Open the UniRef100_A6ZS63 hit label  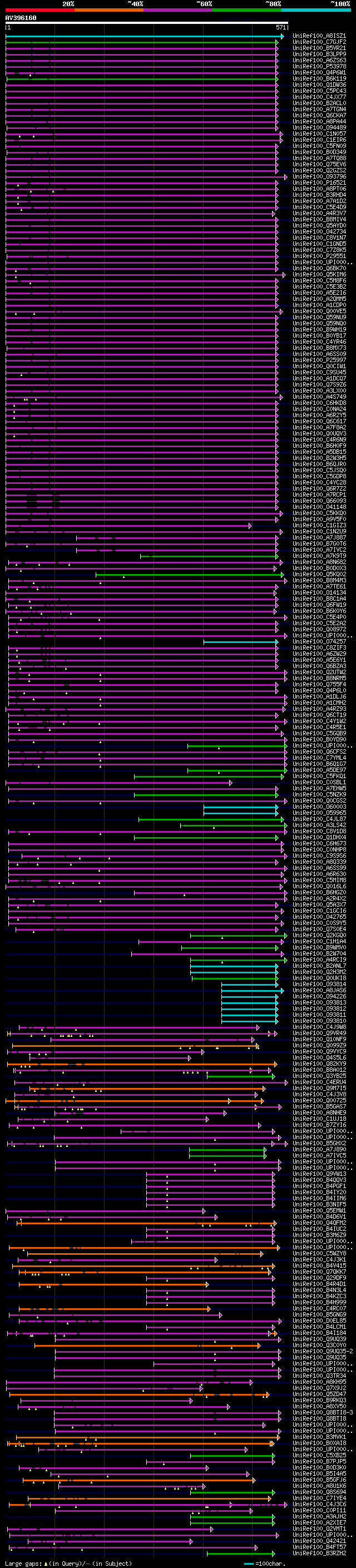[319, 60]
